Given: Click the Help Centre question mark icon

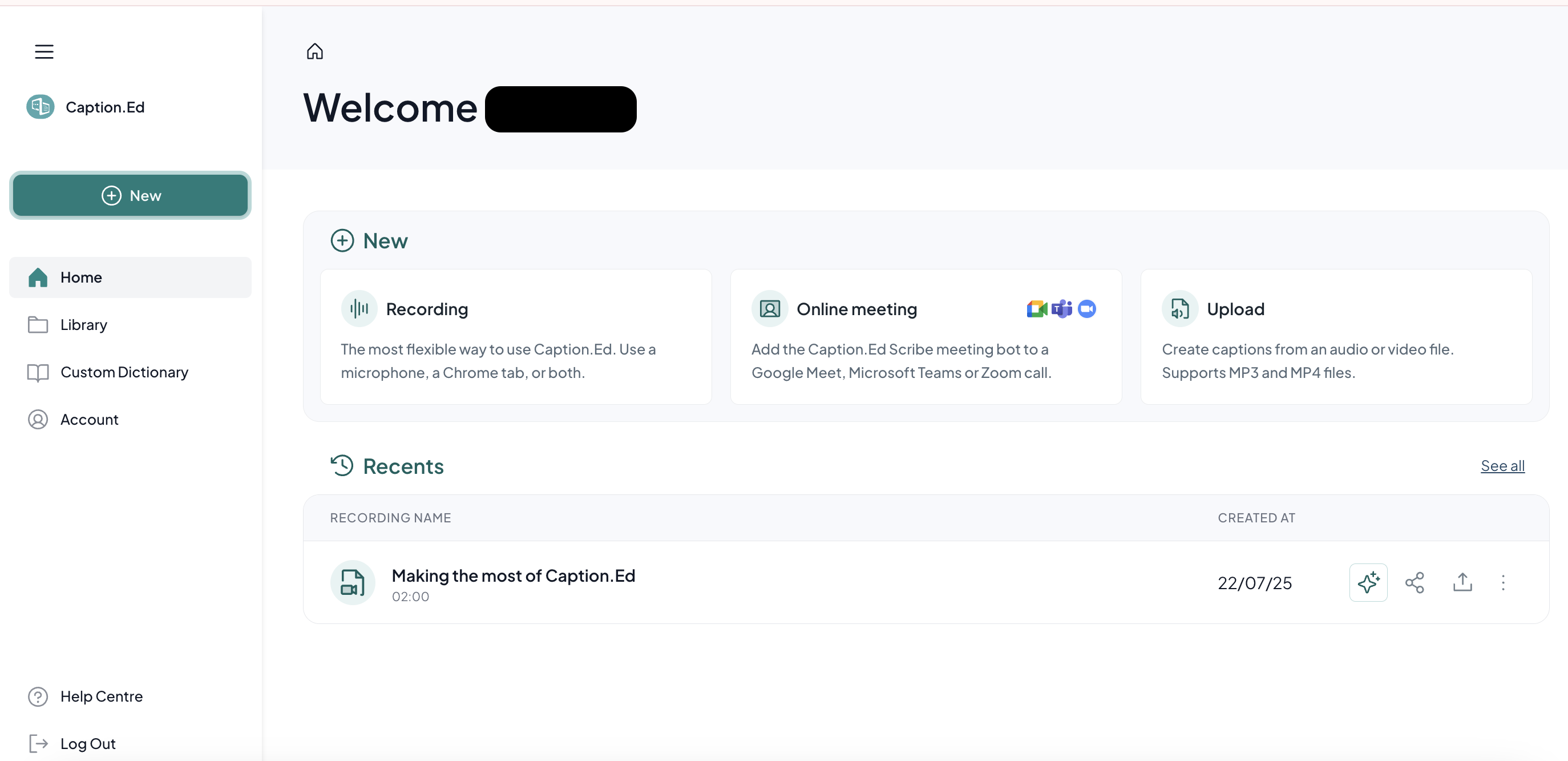Looking at the screenshot, I should pyautogui.click(x=38, y=696).
